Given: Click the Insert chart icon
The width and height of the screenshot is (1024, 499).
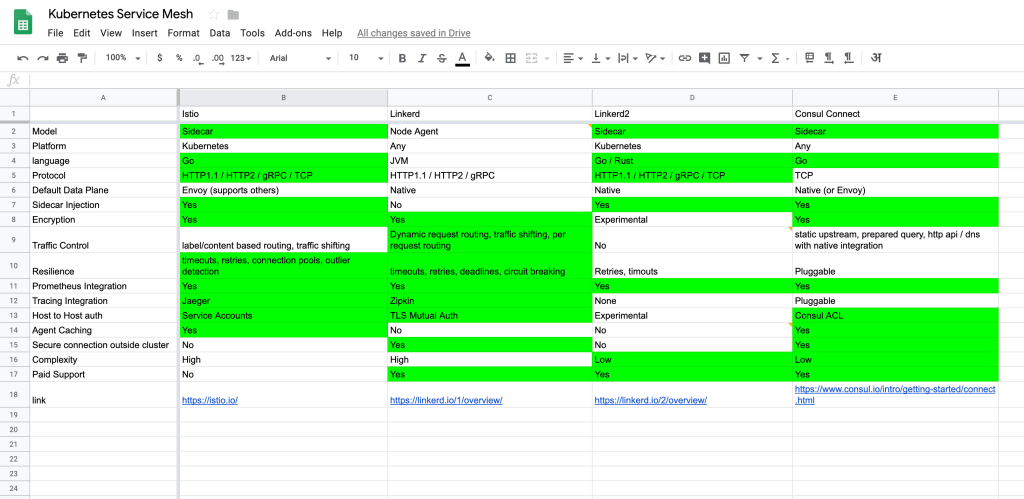Looking at the screenshot, I should (724, 58).
